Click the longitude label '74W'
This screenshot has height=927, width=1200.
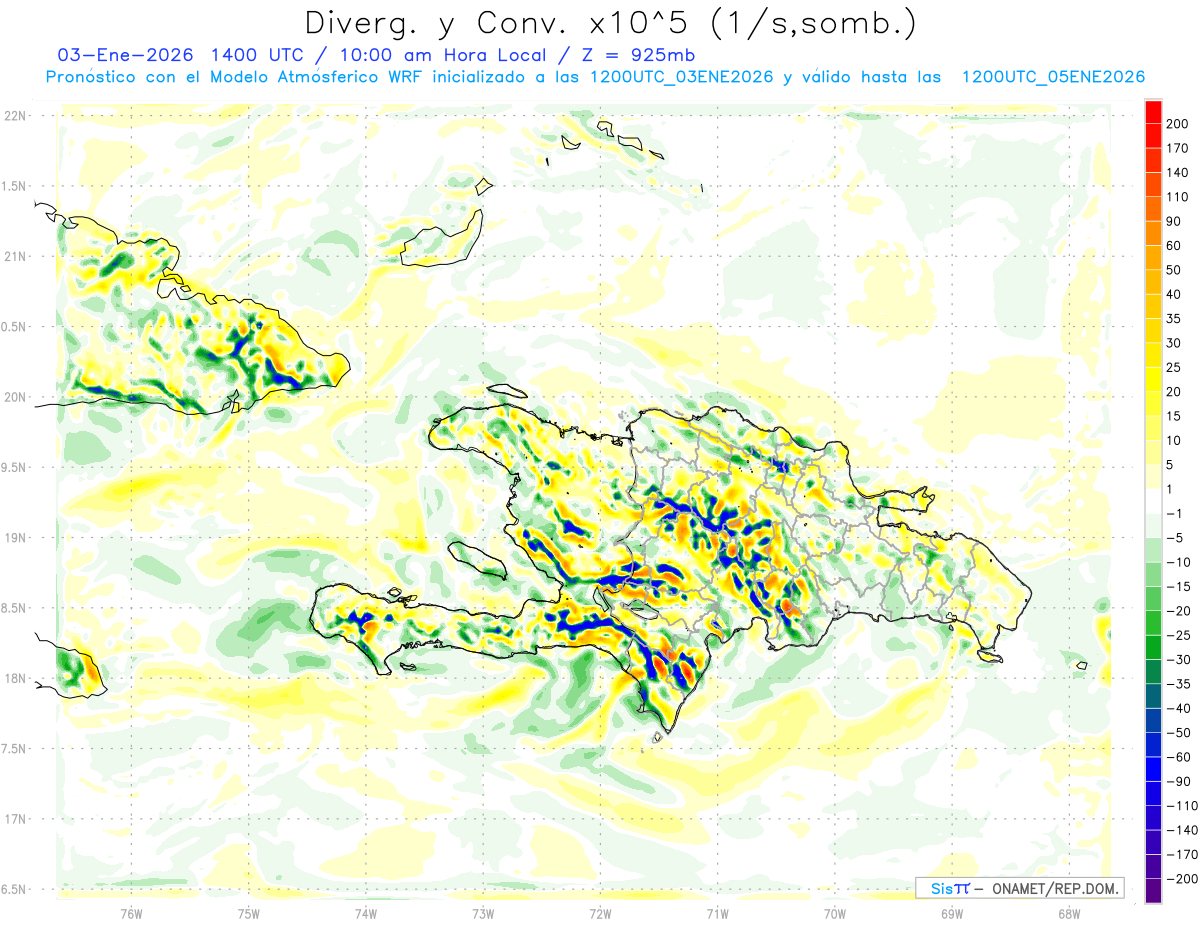(x=366, y=914)
